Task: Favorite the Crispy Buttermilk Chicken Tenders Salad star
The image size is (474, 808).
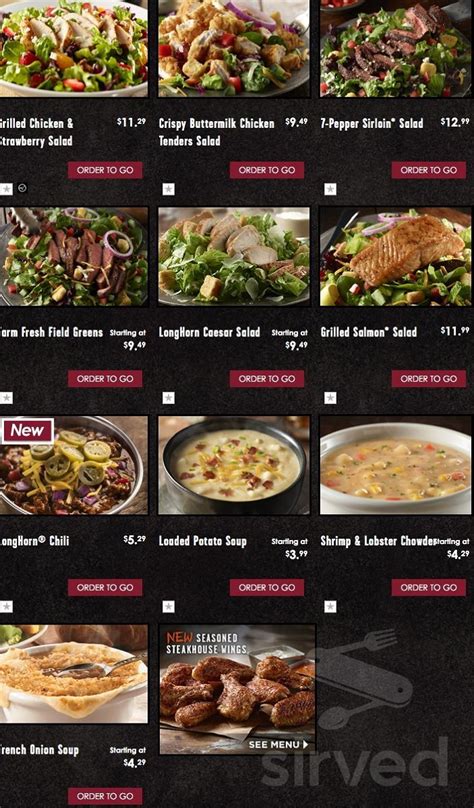Action: (x=168, y=189)
